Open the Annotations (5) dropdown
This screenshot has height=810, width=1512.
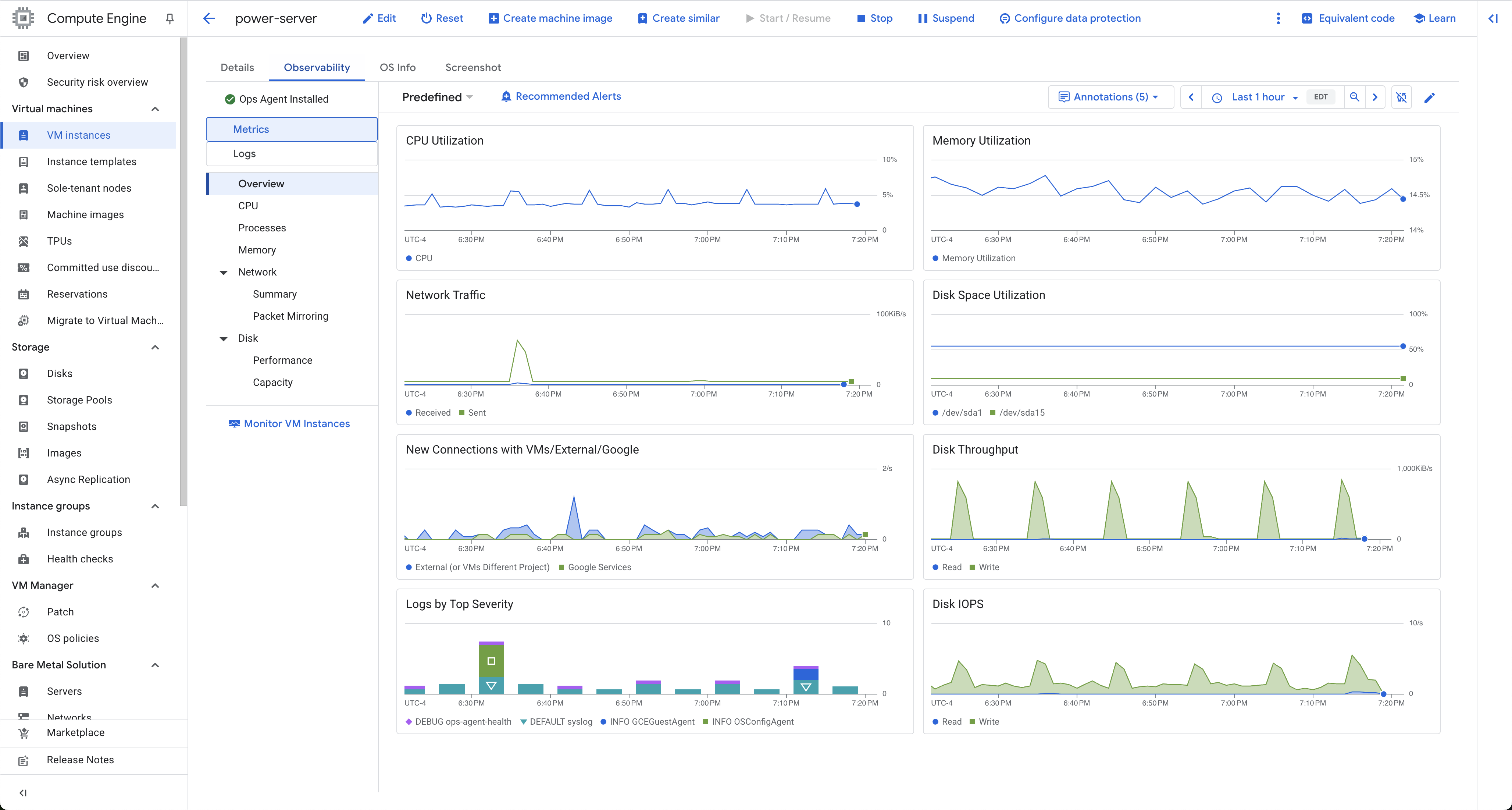click(1109, 97)
